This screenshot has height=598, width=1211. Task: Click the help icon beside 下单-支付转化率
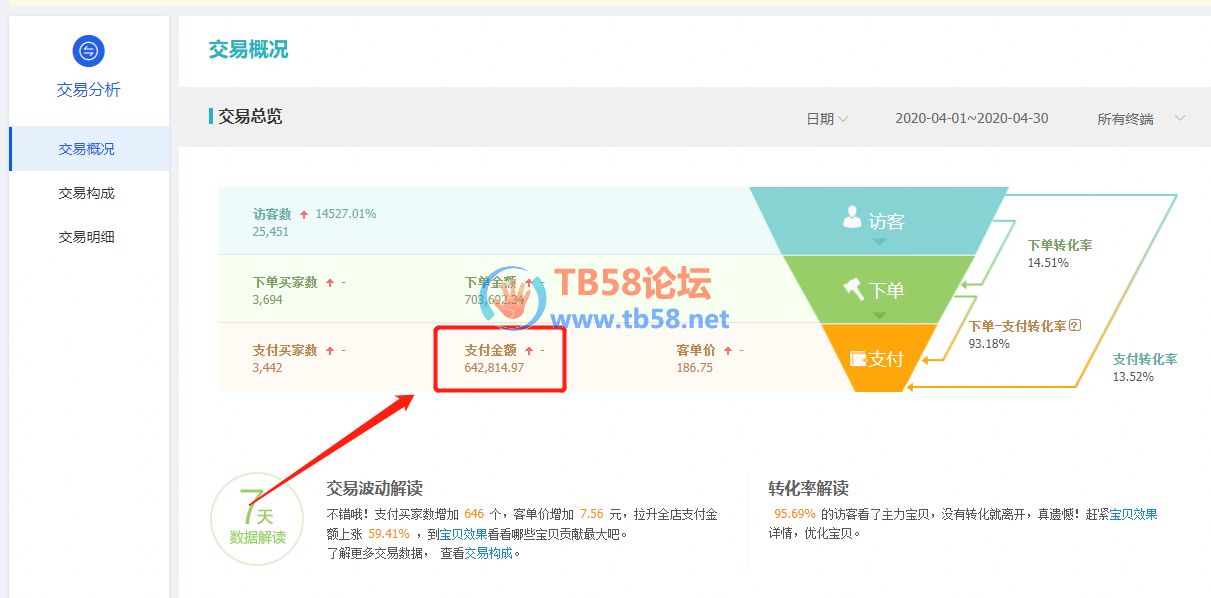tap(1075, 325)
